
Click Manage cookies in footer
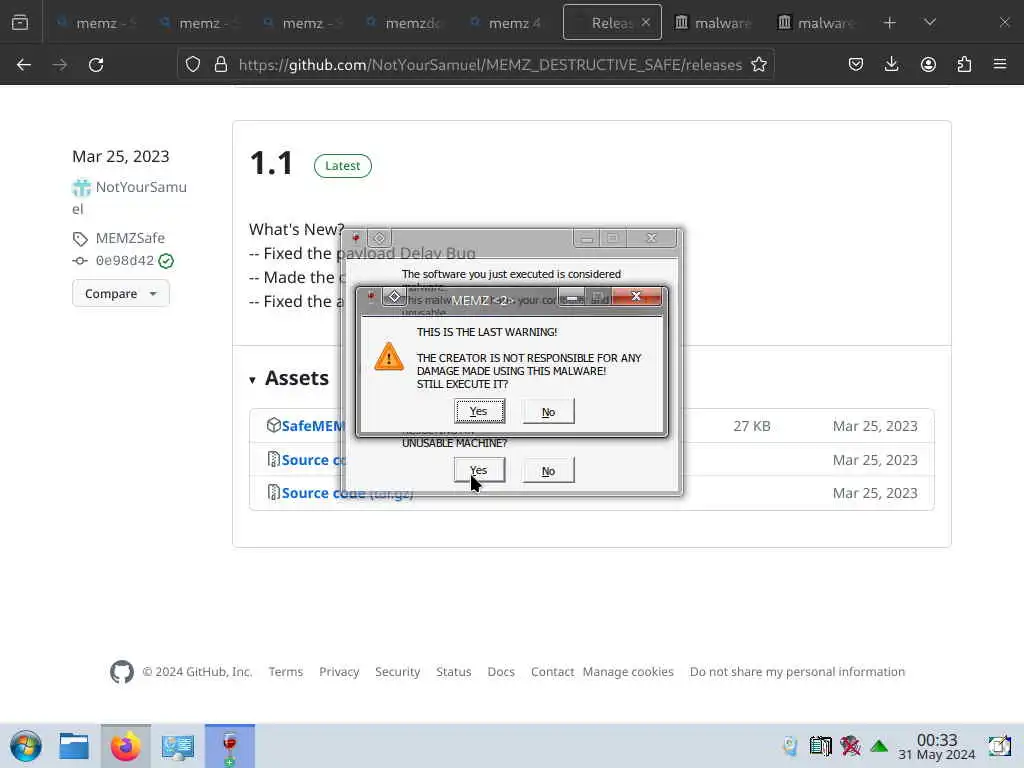coord(628,671)
